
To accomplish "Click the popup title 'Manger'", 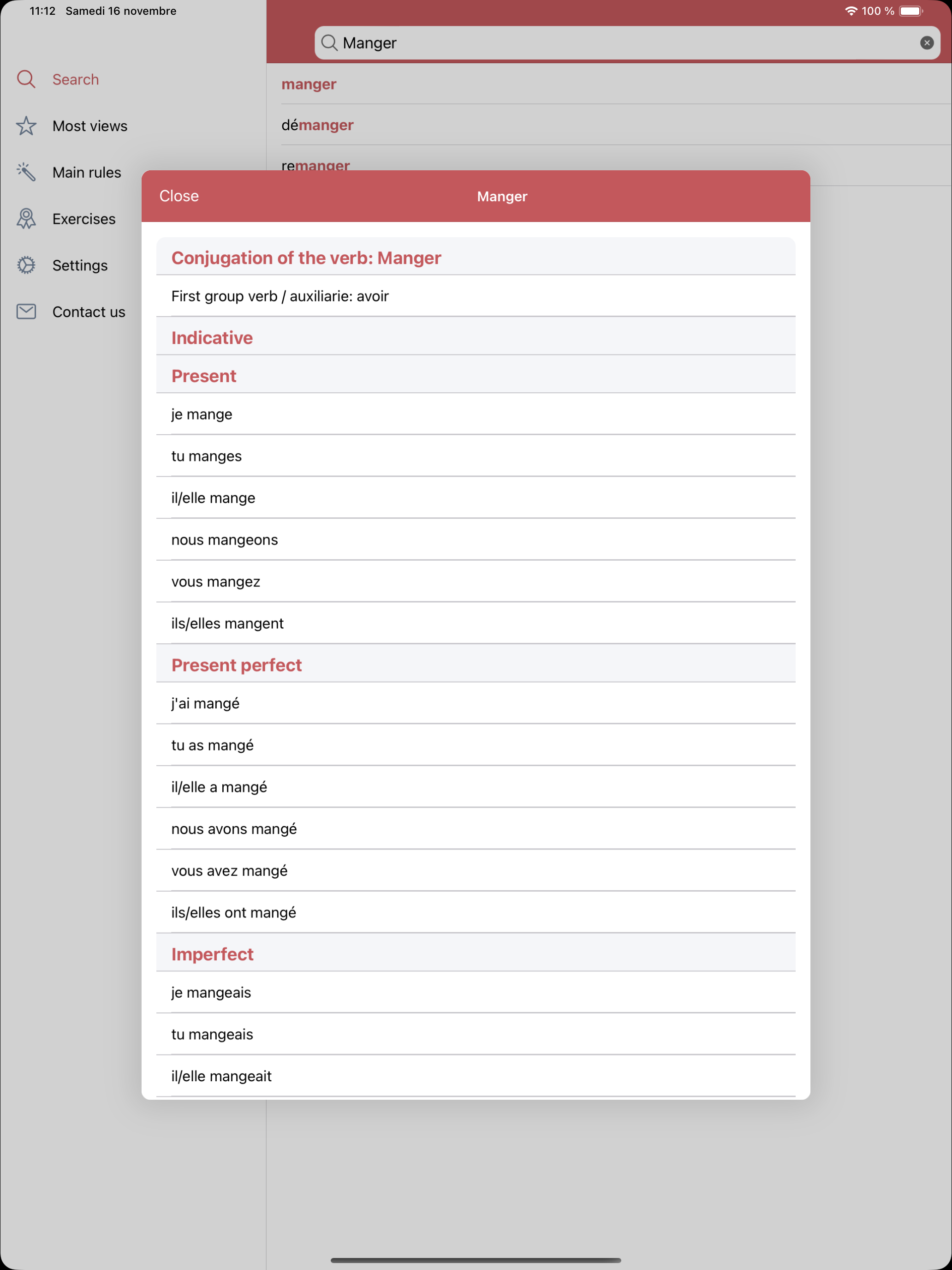I will (x=502, y=196).
